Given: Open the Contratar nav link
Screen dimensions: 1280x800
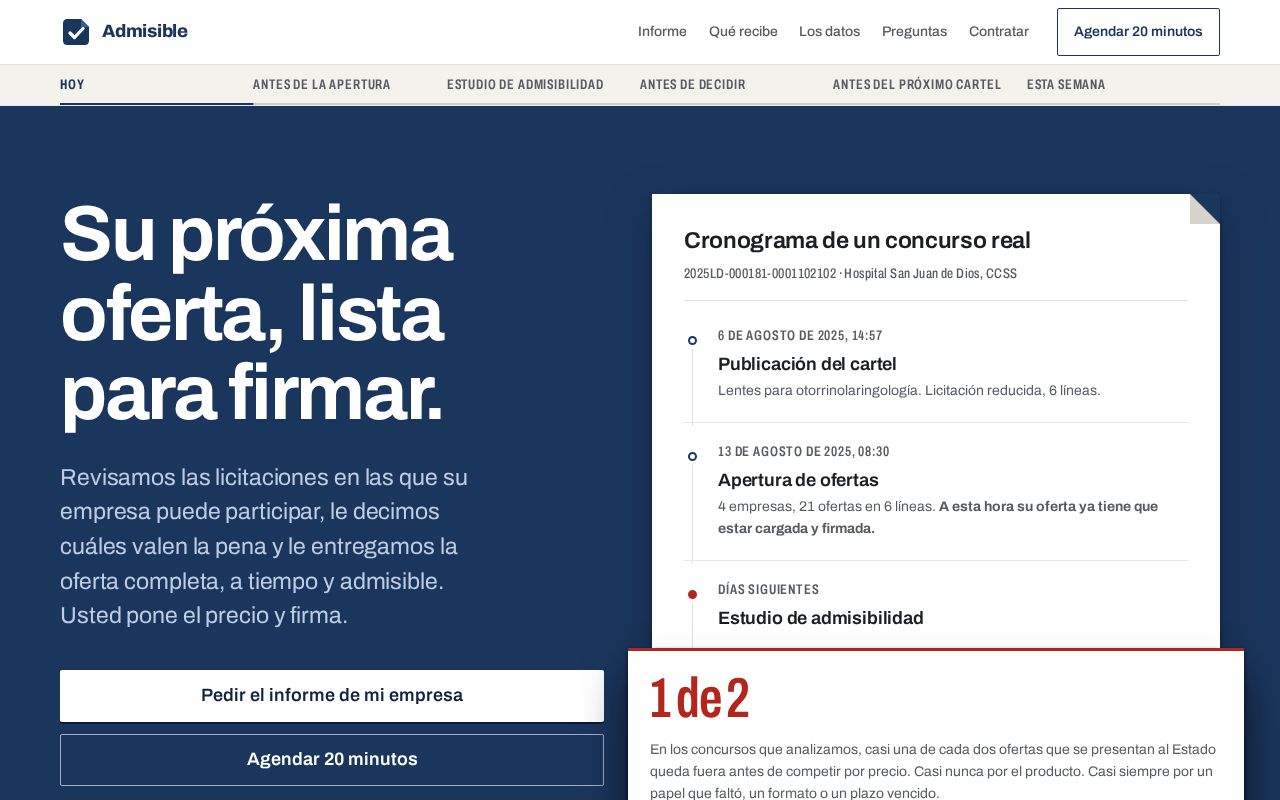Looking at the screenshot, I should tap(998, 31).
